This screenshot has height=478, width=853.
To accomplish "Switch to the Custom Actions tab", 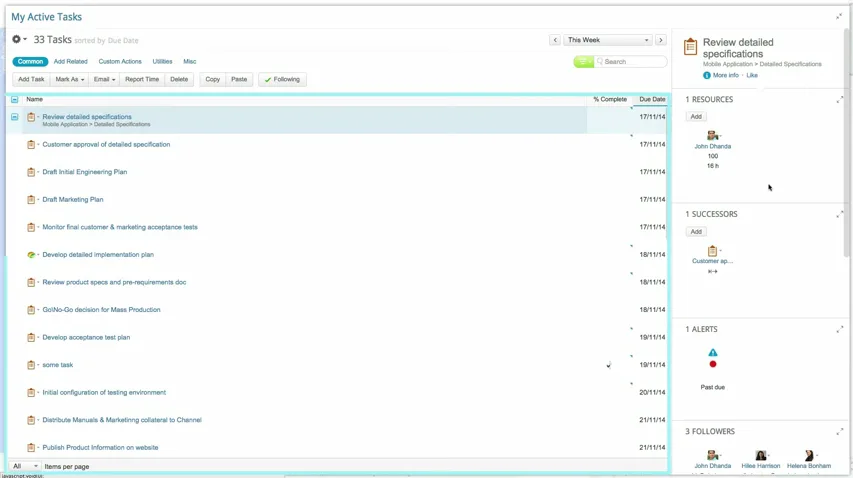I will point(120,61).
